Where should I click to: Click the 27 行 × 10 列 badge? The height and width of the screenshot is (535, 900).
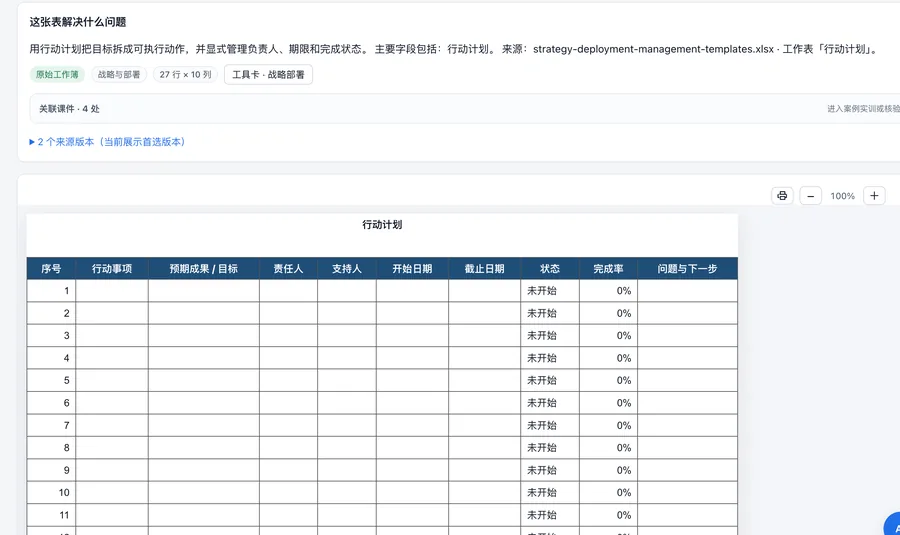(185, 75)
